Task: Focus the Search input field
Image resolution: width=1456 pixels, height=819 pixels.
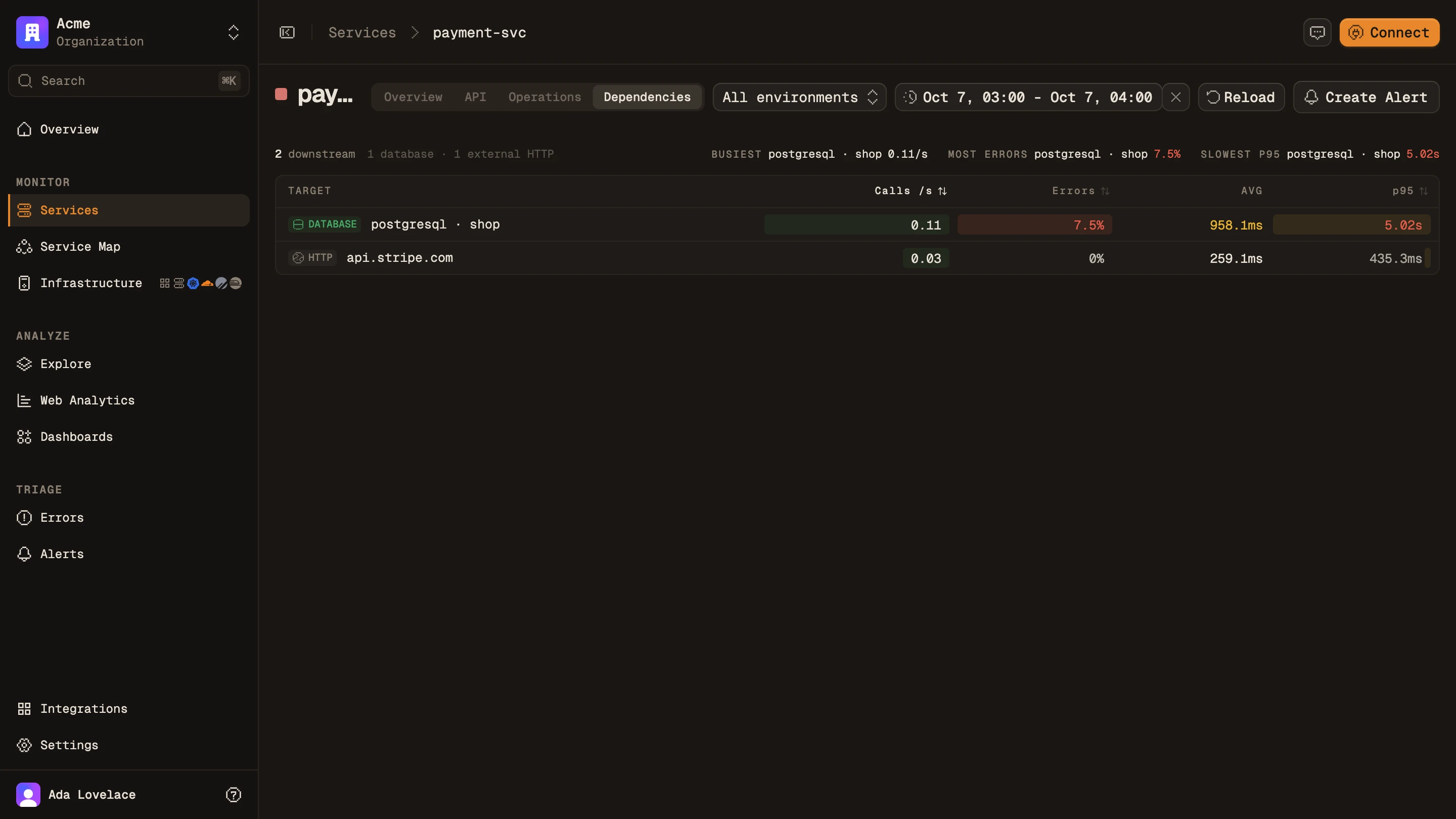Action: point(129,81)
